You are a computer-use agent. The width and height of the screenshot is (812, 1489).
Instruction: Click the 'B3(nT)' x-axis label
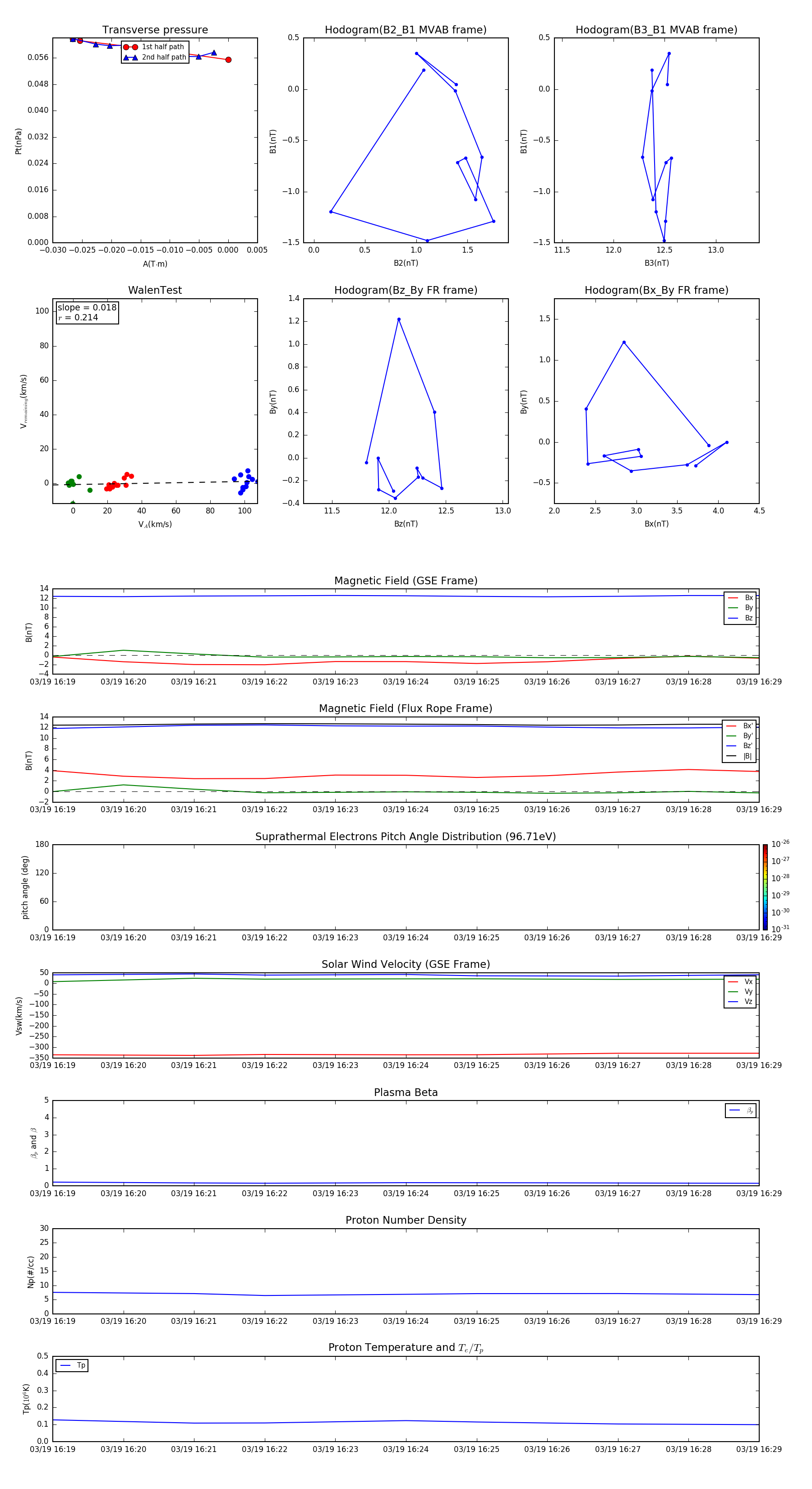[x=656, y=263]
